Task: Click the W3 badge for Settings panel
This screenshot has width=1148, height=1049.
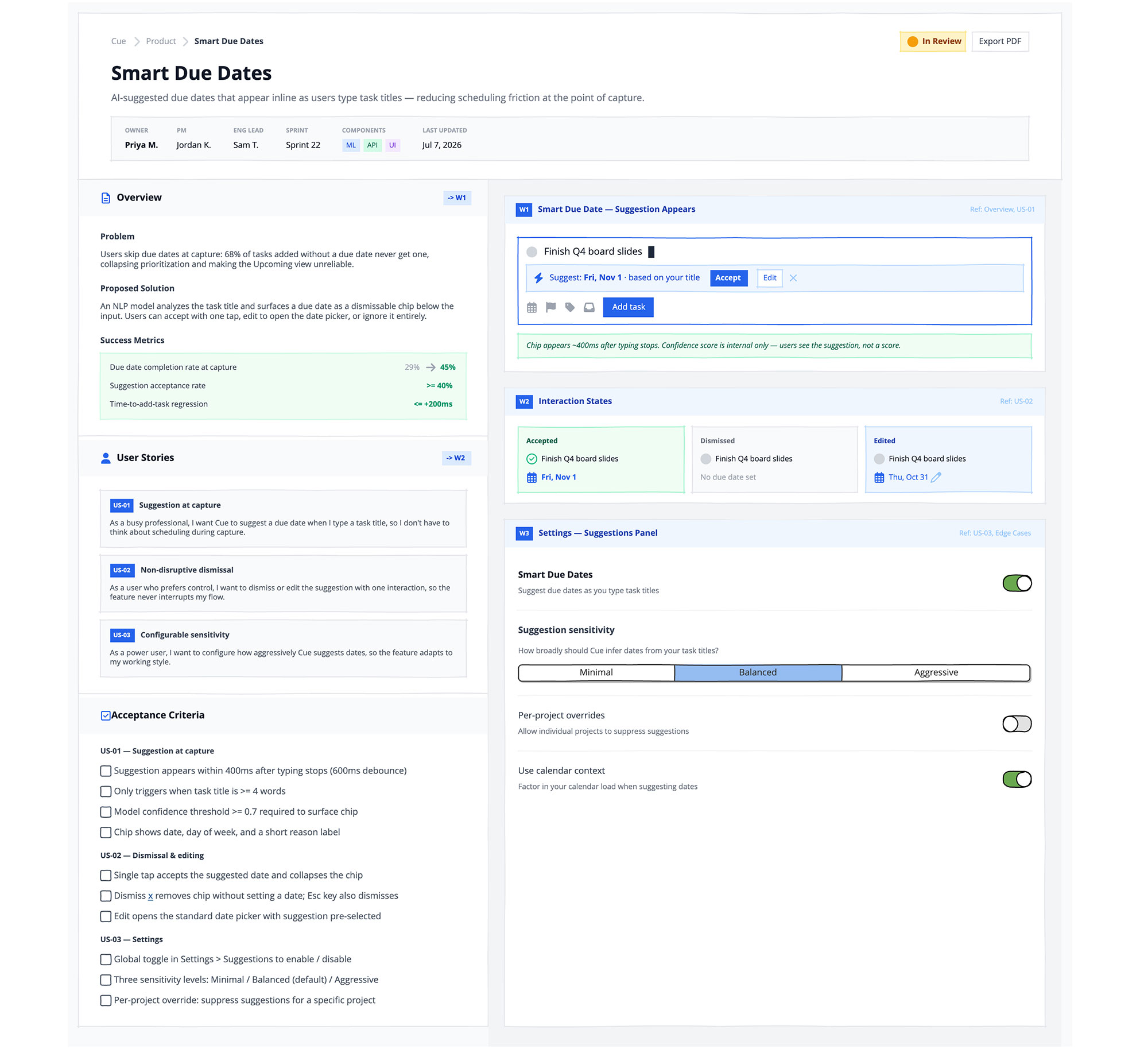Action: click(524, 533)
